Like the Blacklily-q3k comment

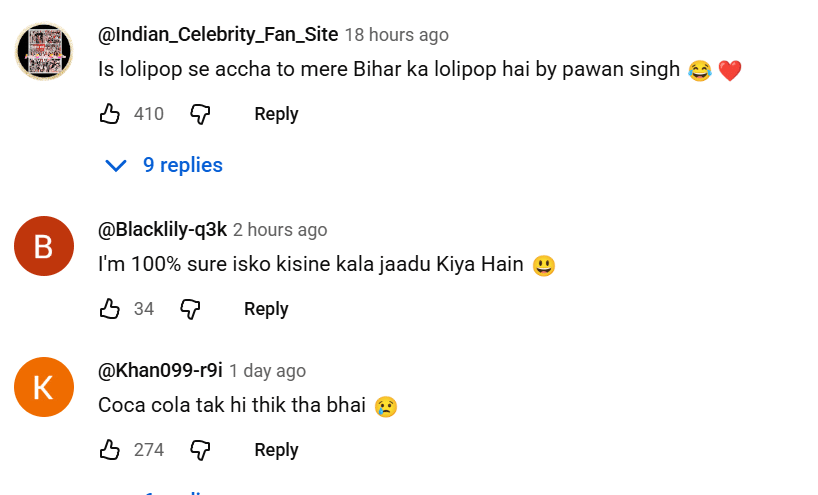coord(110,309)
